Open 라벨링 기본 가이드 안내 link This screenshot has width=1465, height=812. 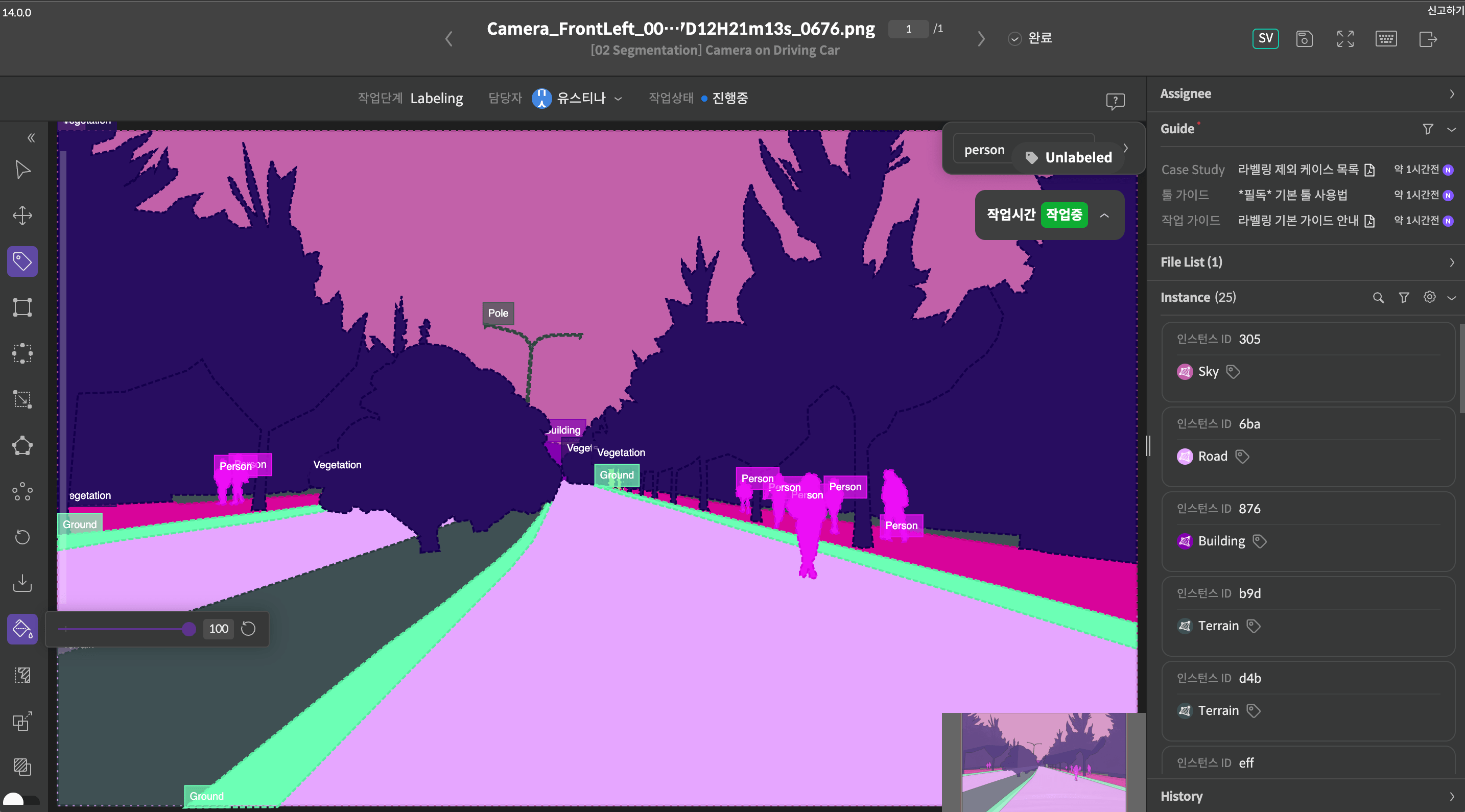click(1298, 221)
